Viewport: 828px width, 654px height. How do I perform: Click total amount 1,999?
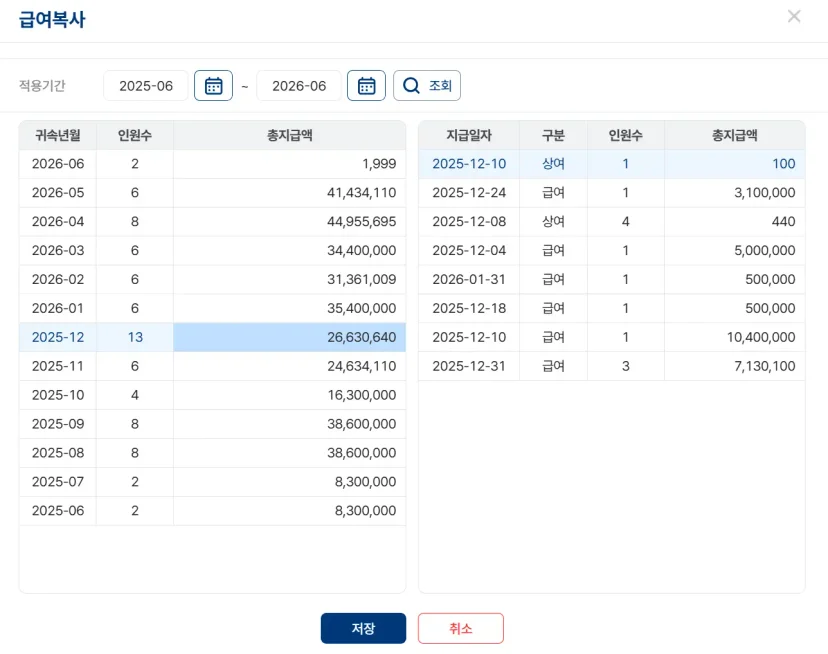pyautogui.click(x=379, y=164)
